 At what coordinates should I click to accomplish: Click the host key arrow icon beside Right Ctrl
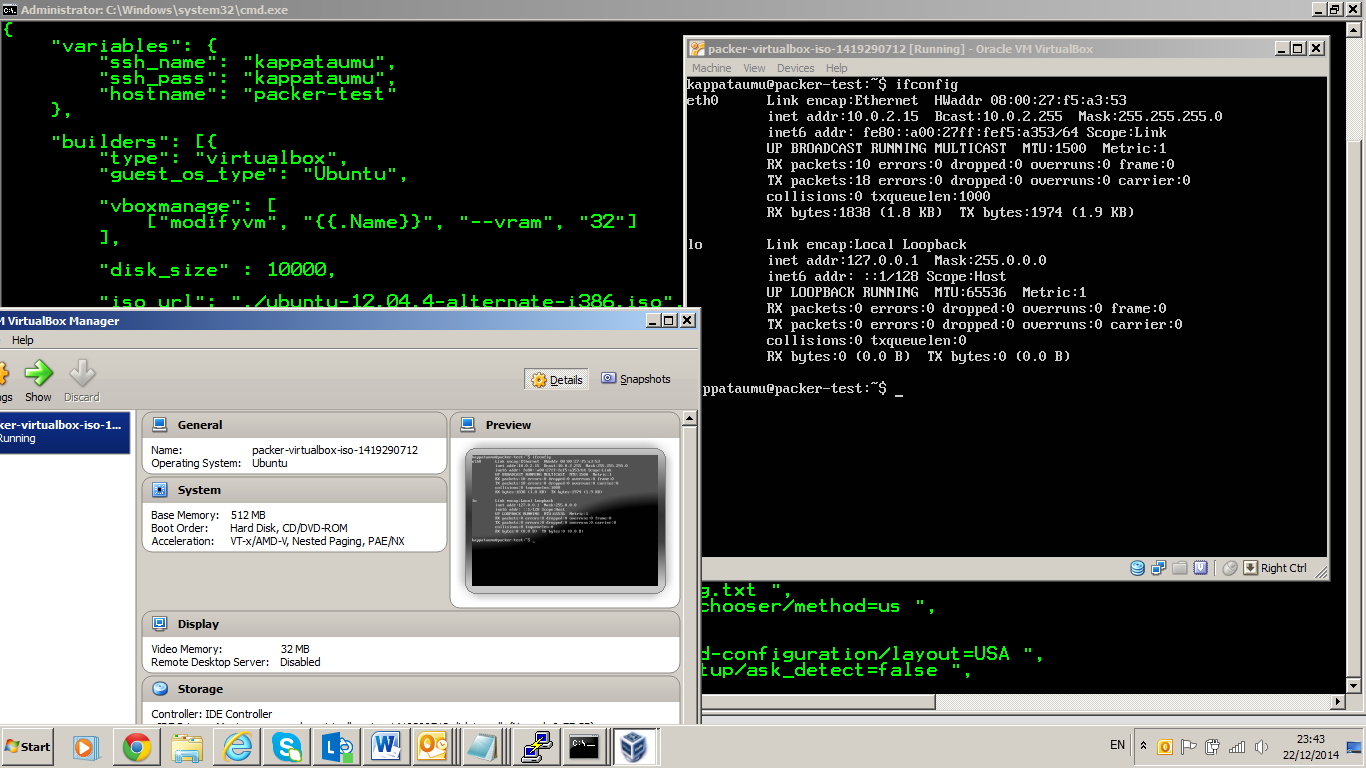(1250, 568)
